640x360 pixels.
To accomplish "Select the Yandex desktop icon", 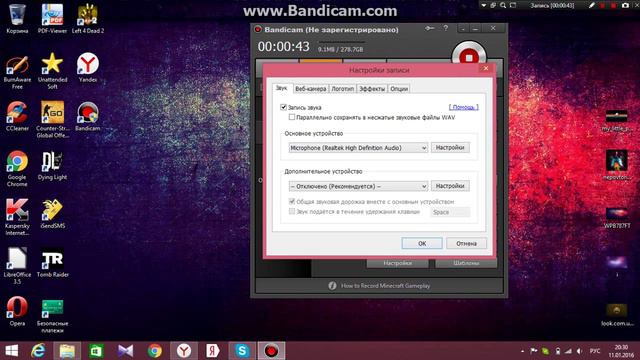I will pyautogui.click(x=88, y=67).
